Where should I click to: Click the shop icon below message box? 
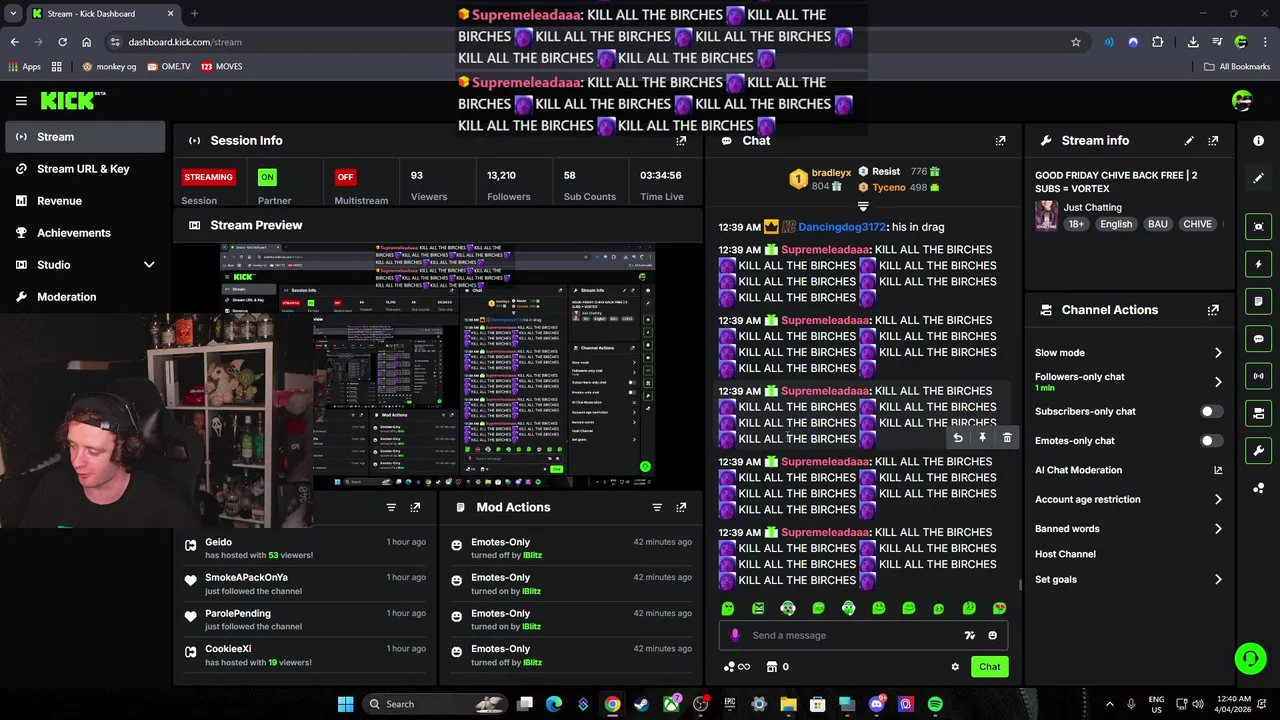pyautogui.click(x=772, y=667)
